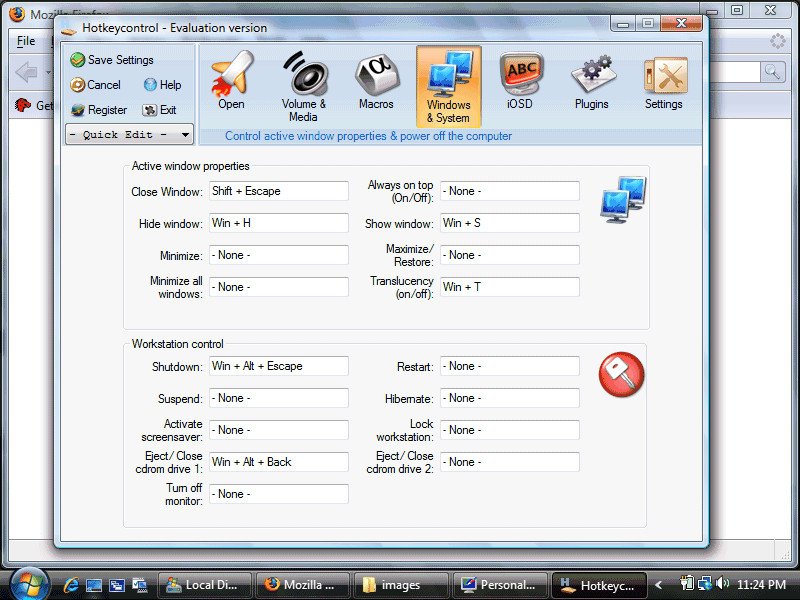Switch to Personal... taskbar button
This screenshot has width=800, height=600.
(499, 585)
